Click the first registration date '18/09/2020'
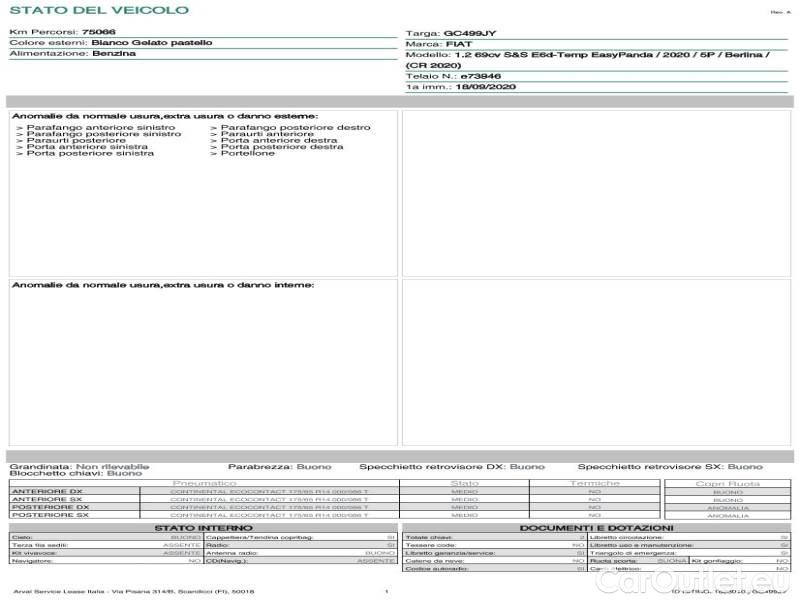This screenshot has width=800, height=600. tap(486, 87)
